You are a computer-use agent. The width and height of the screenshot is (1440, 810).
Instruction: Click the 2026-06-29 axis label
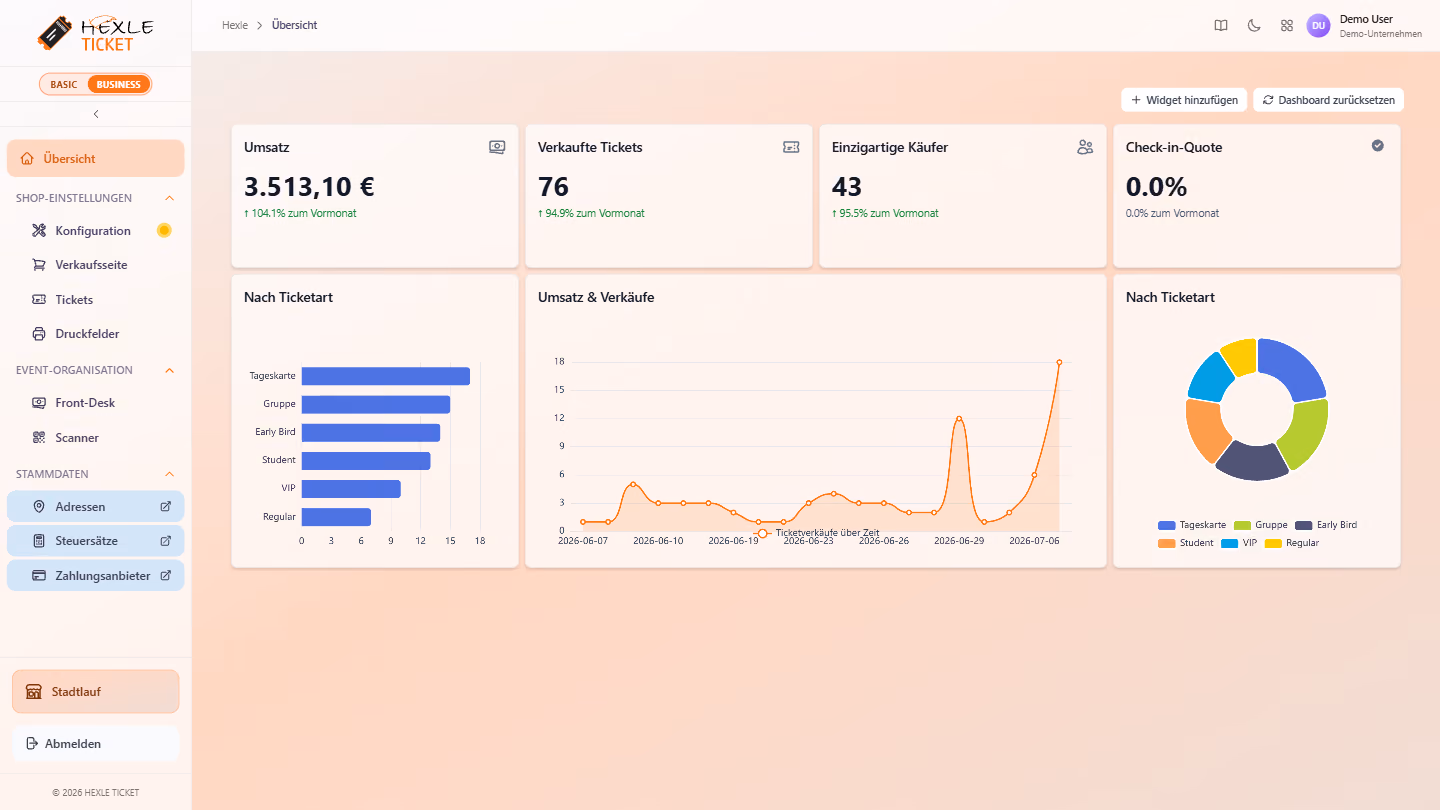click(x=959, y=540)
